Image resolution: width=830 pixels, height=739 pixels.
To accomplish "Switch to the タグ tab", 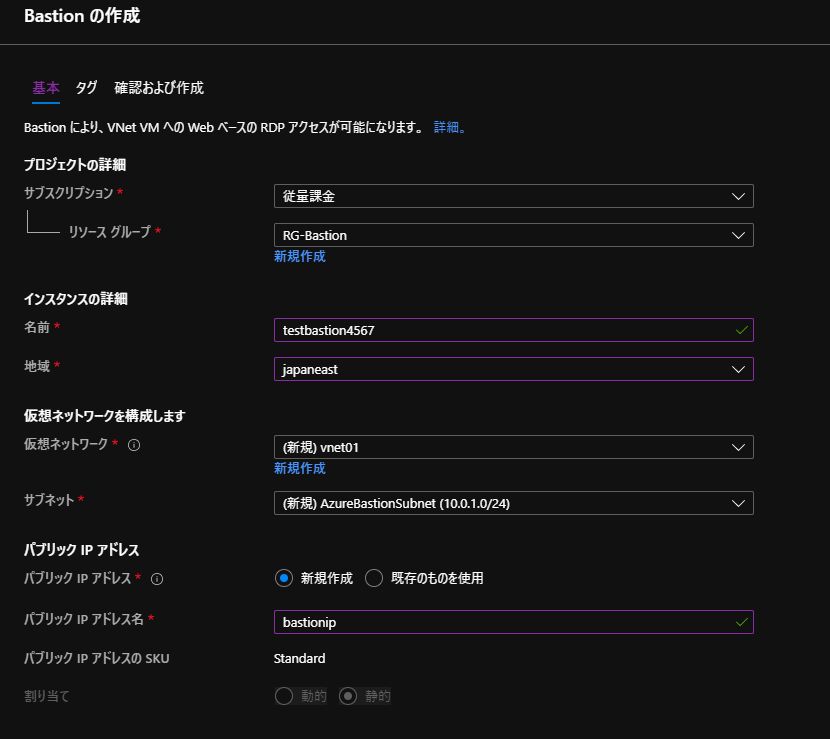I will 86,87.
